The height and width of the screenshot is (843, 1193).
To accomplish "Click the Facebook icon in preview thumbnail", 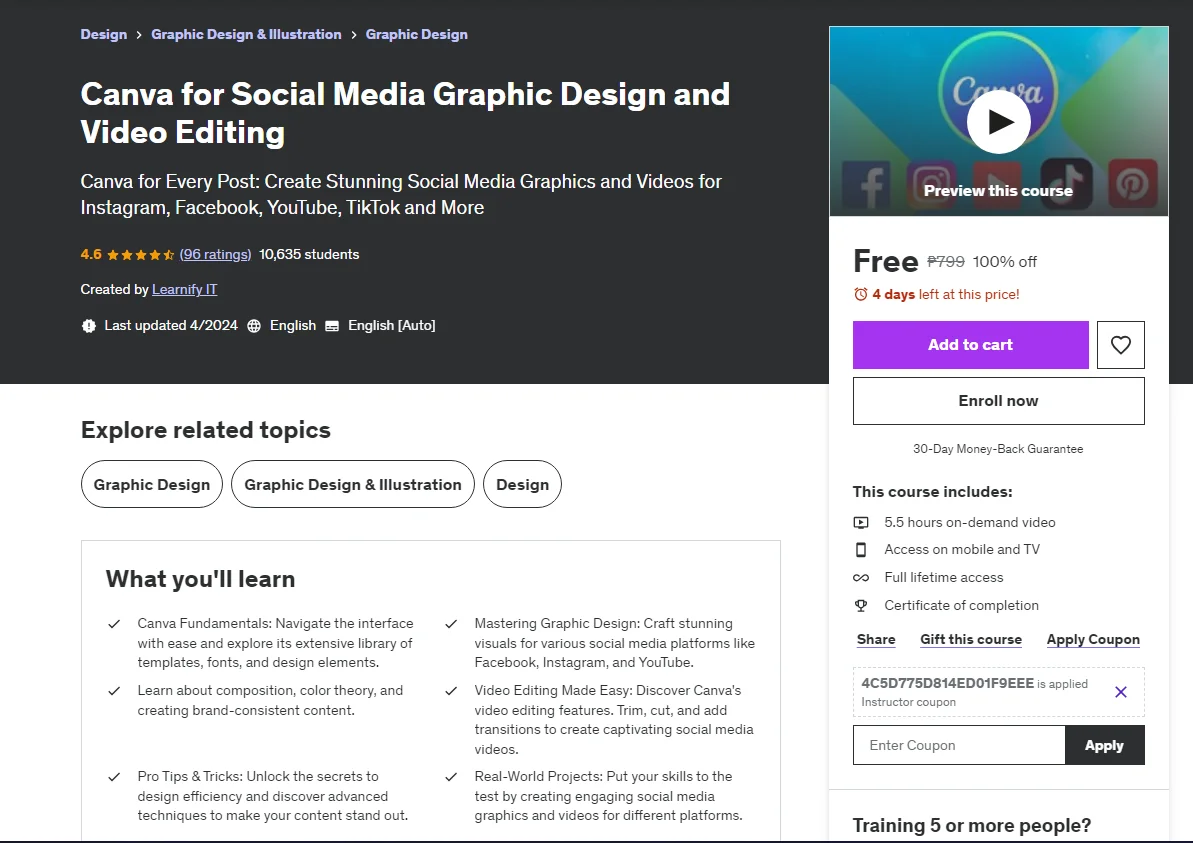I will click(867, 184).
